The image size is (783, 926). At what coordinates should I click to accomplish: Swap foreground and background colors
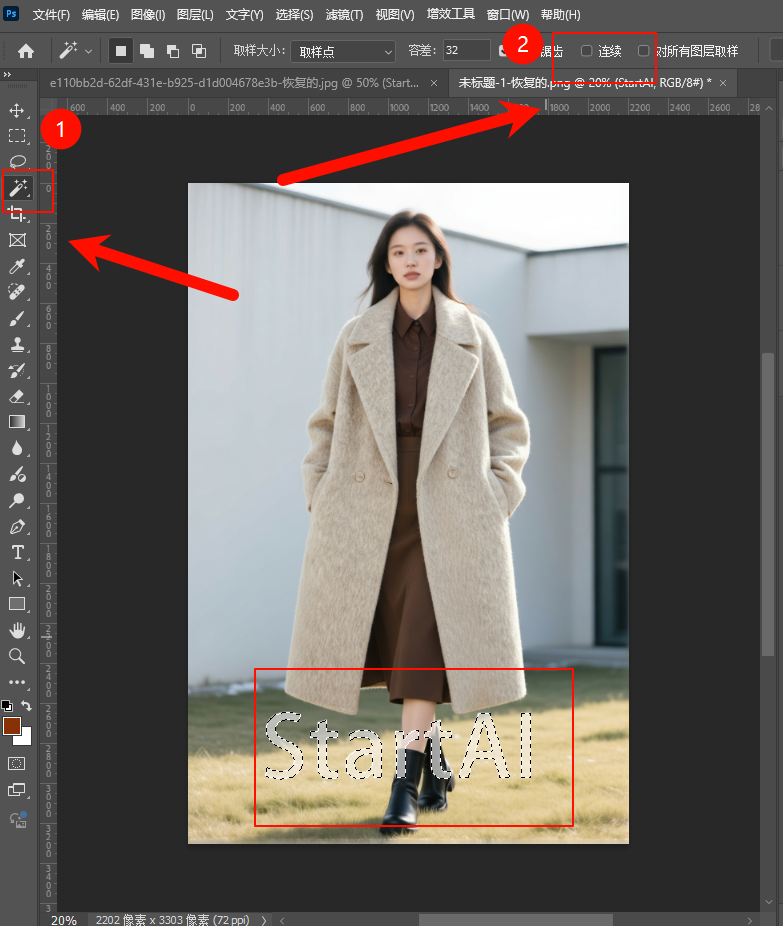click(26, 706)
